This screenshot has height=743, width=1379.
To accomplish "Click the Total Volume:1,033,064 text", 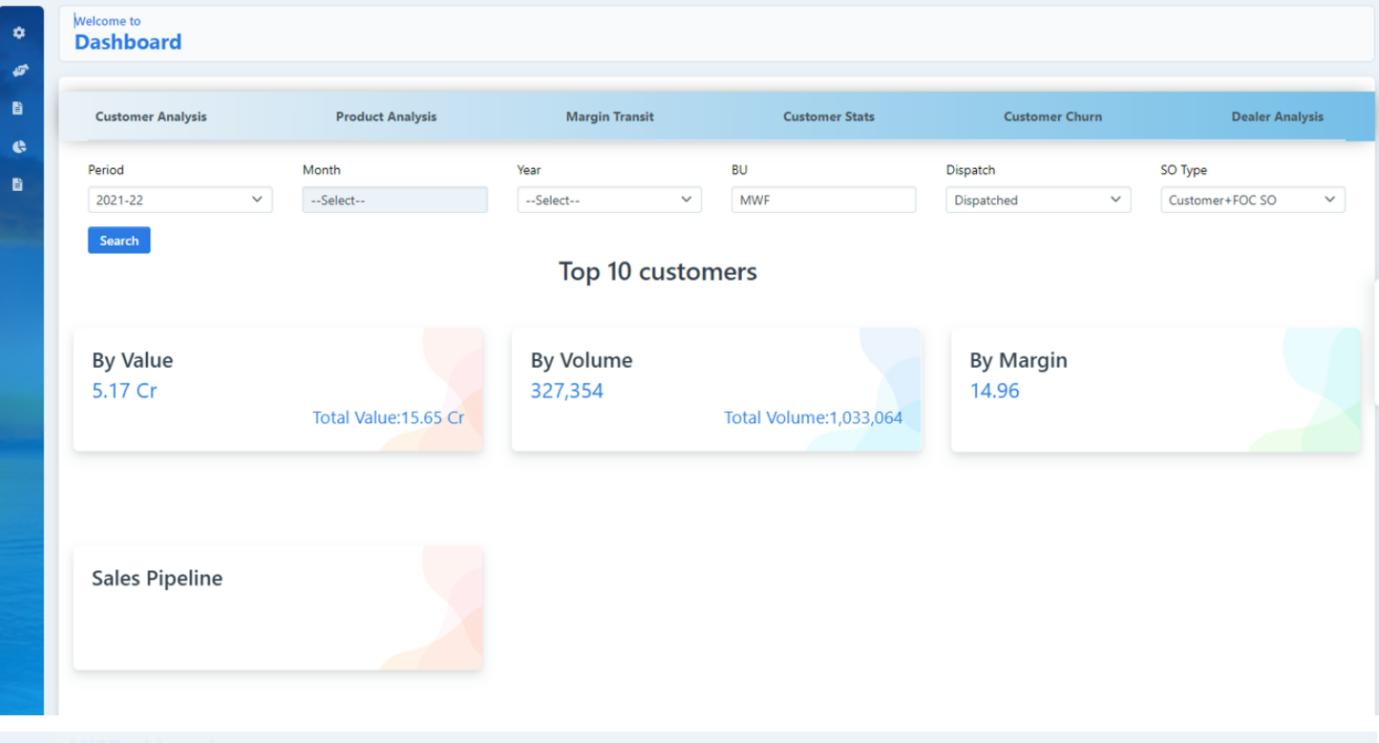I will (x=813, y=418).
